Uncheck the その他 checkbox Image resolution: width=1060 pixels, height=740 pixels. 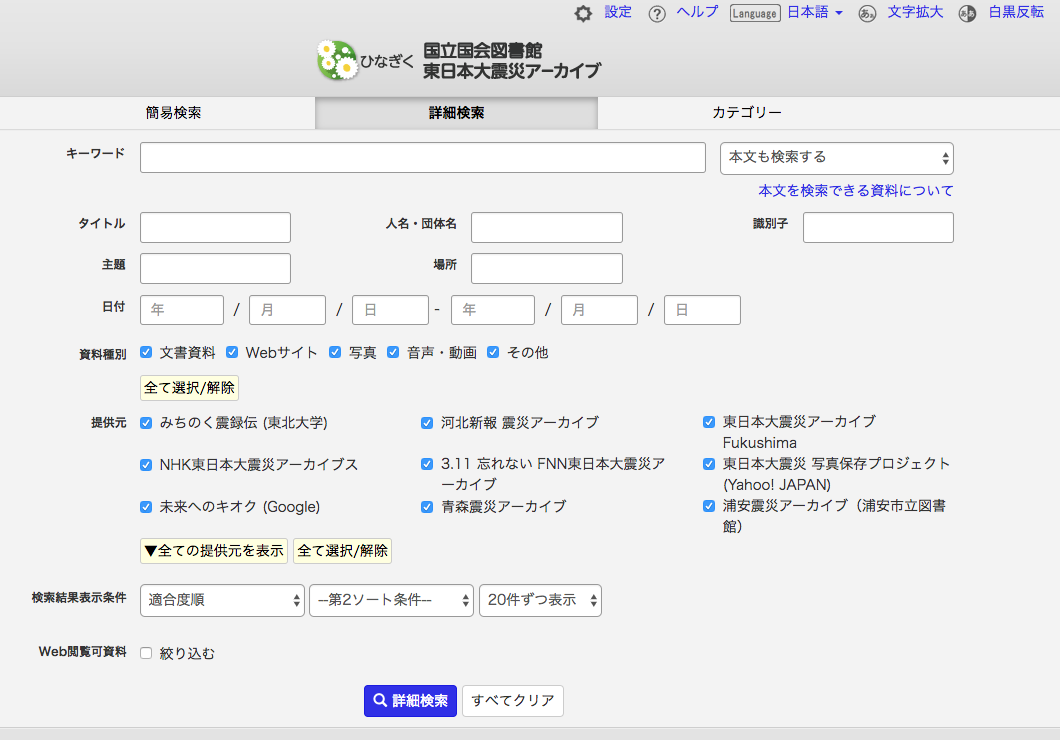pos(493,352)
